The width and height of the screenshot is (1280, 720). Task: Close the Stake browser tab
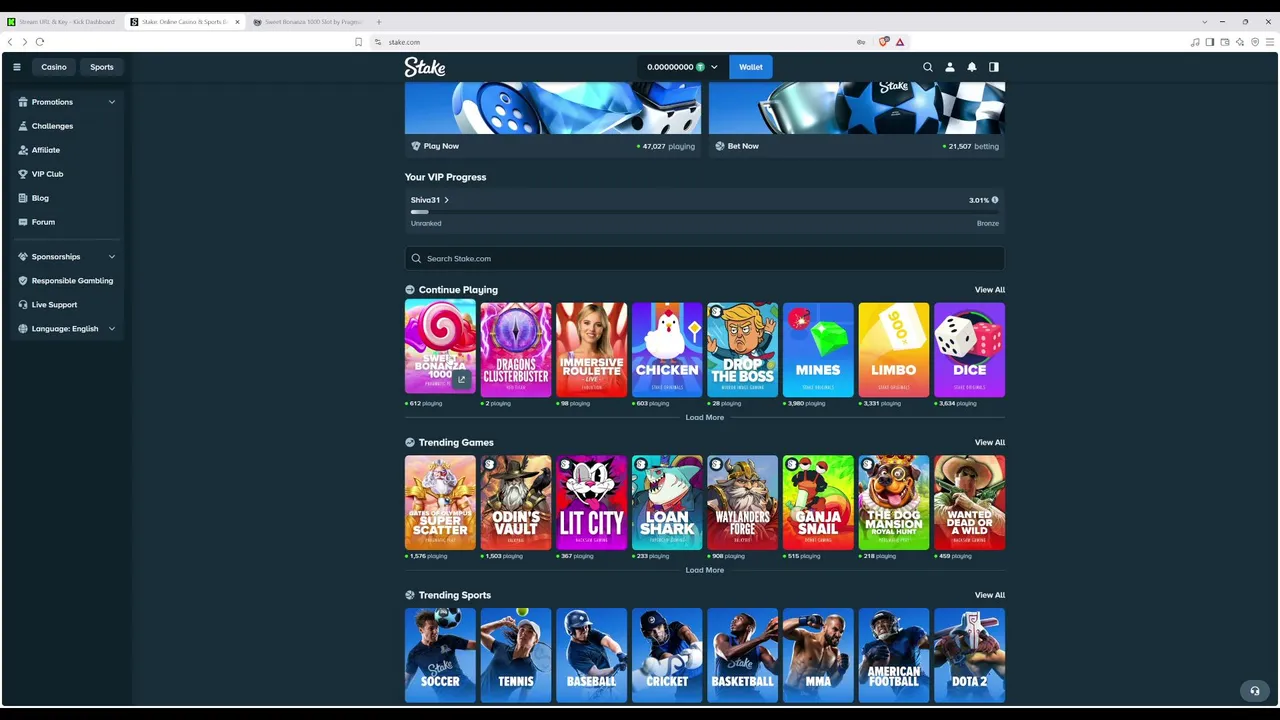[x=237, y=22]
